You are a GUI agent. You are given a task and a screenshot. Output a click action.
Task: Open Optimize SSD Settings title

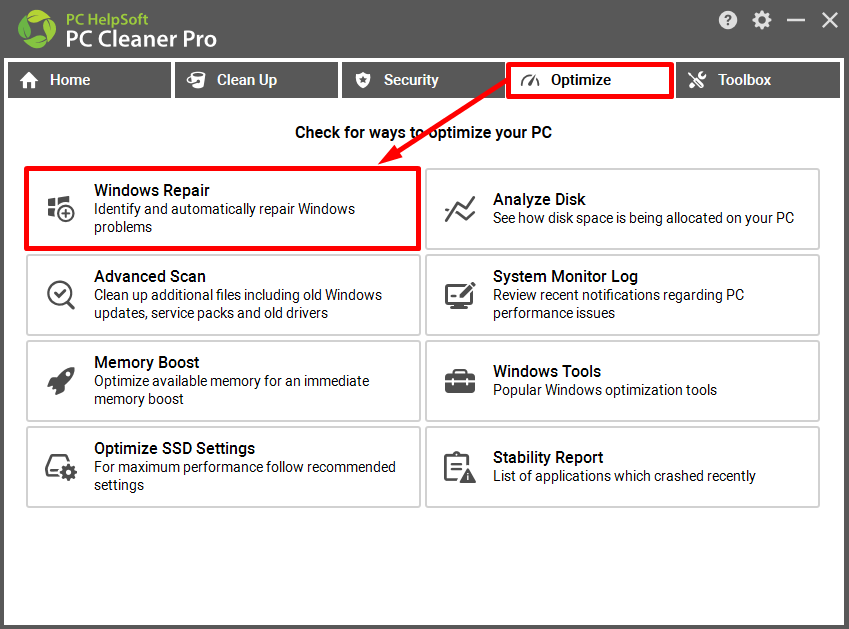click(x=174, y=448)
